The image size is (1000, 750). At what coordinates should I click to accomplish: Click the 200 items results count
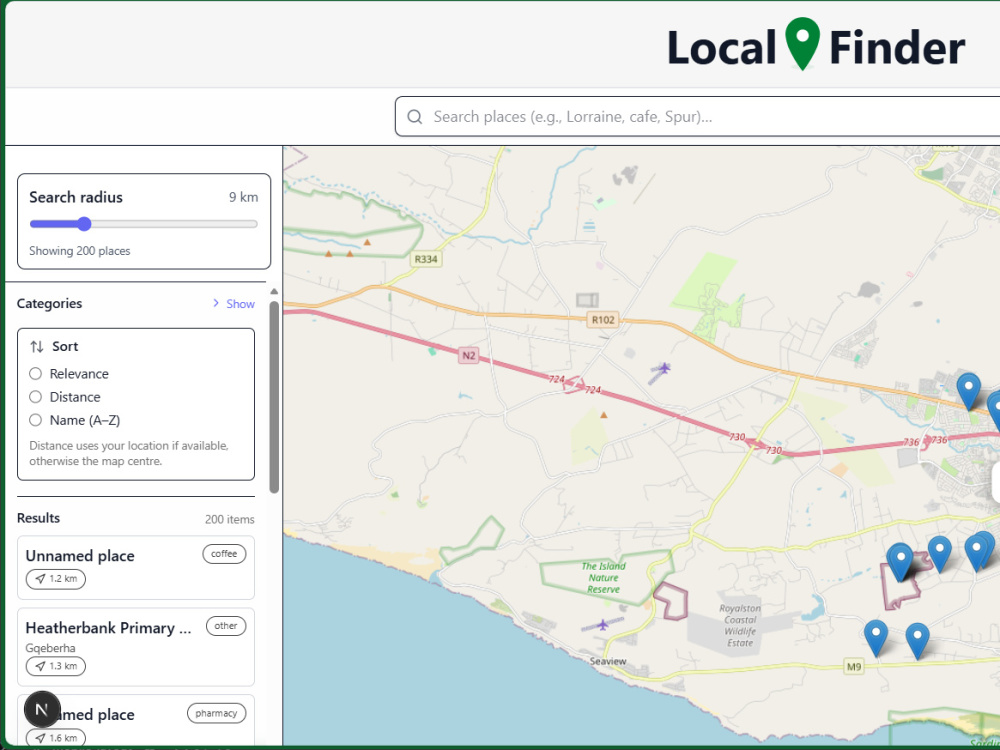pos(230,520)
